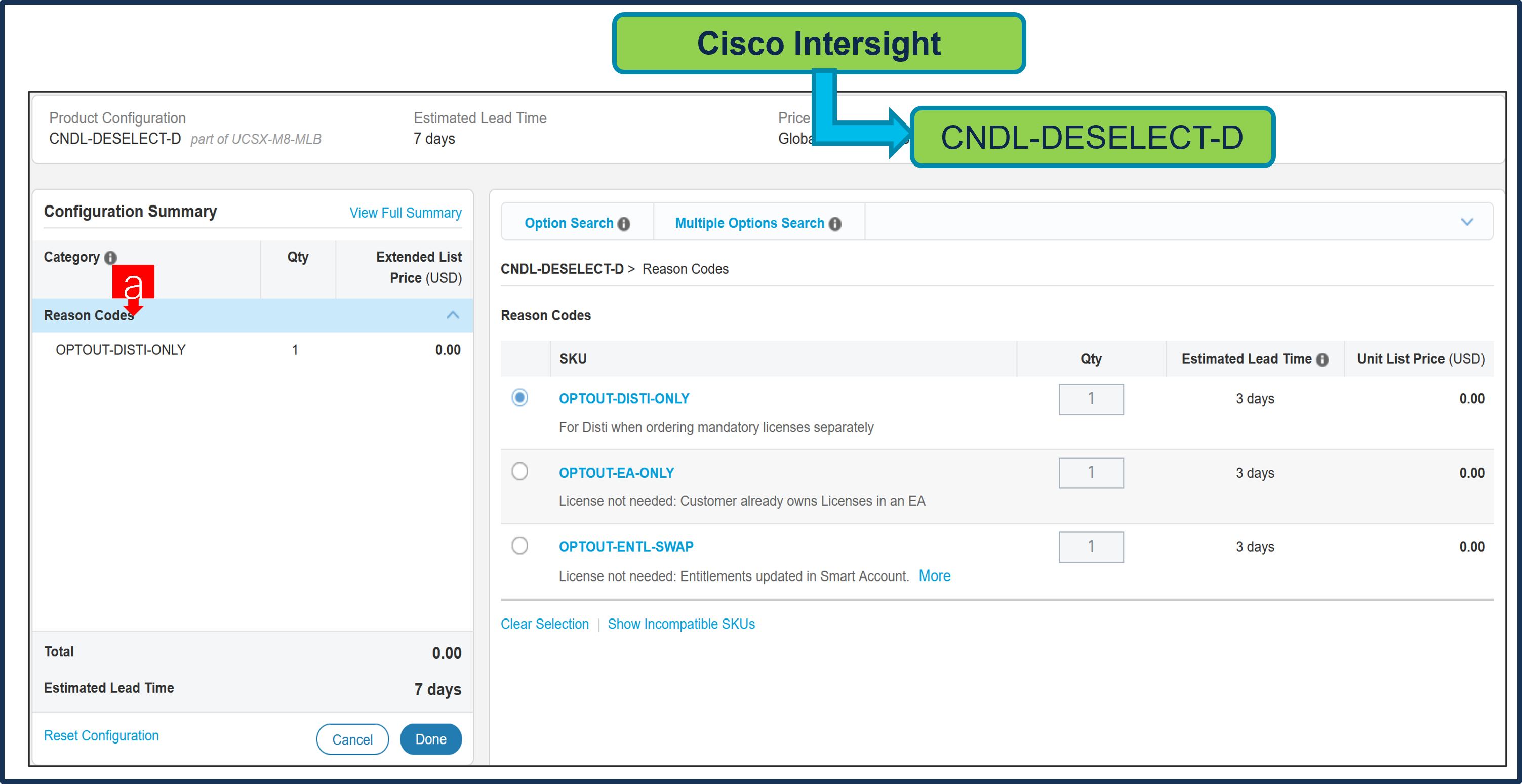The width and height of the screenshot is (1522, 784).
Task: Click the Option Search info icon
Action: click(x=624, y=223)
